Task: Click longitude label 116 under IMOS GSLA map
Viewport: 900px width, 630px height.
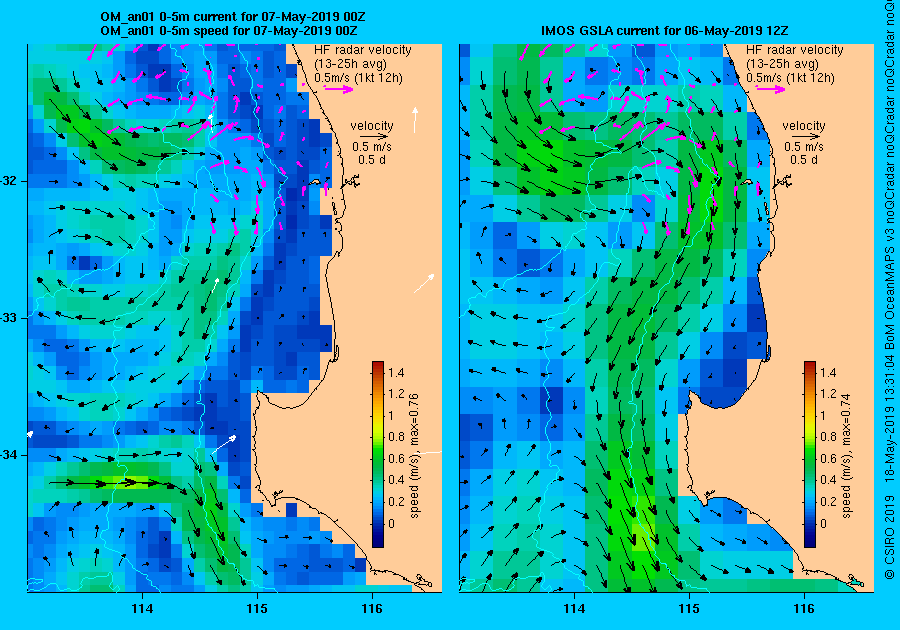Action: pyautogui.click(x=804, y=609)
